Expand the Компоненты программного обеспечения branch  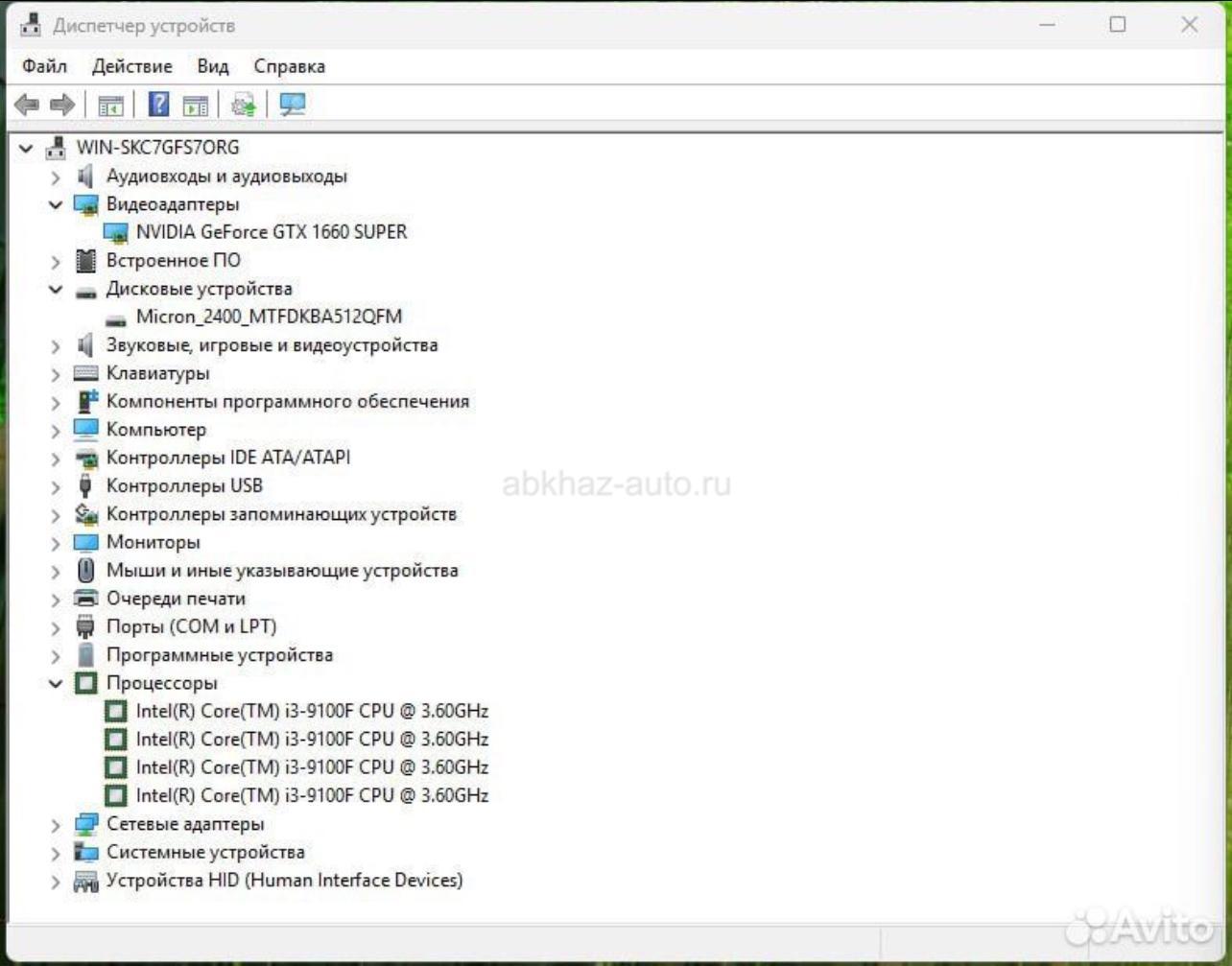[x=56, y=402]
